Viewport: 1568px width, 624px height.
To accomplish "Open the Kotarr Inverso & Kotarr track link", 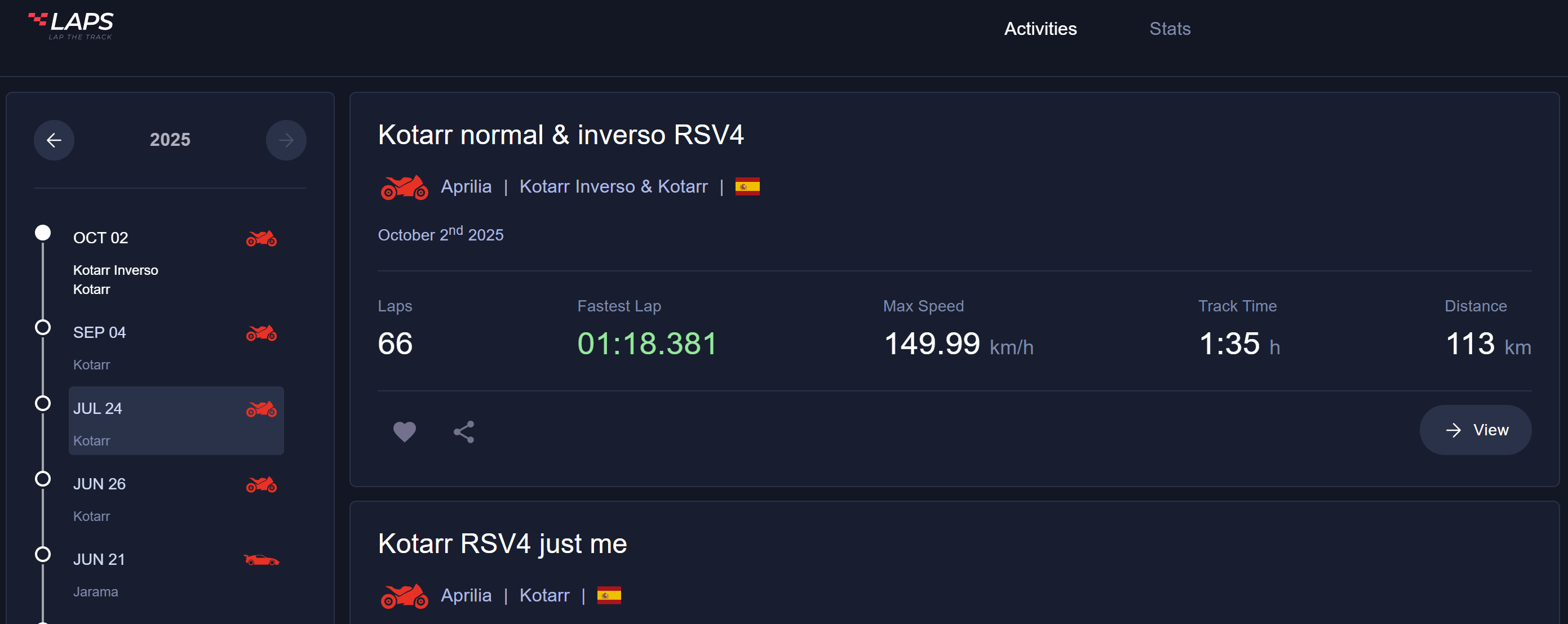I will click(614, 187).
